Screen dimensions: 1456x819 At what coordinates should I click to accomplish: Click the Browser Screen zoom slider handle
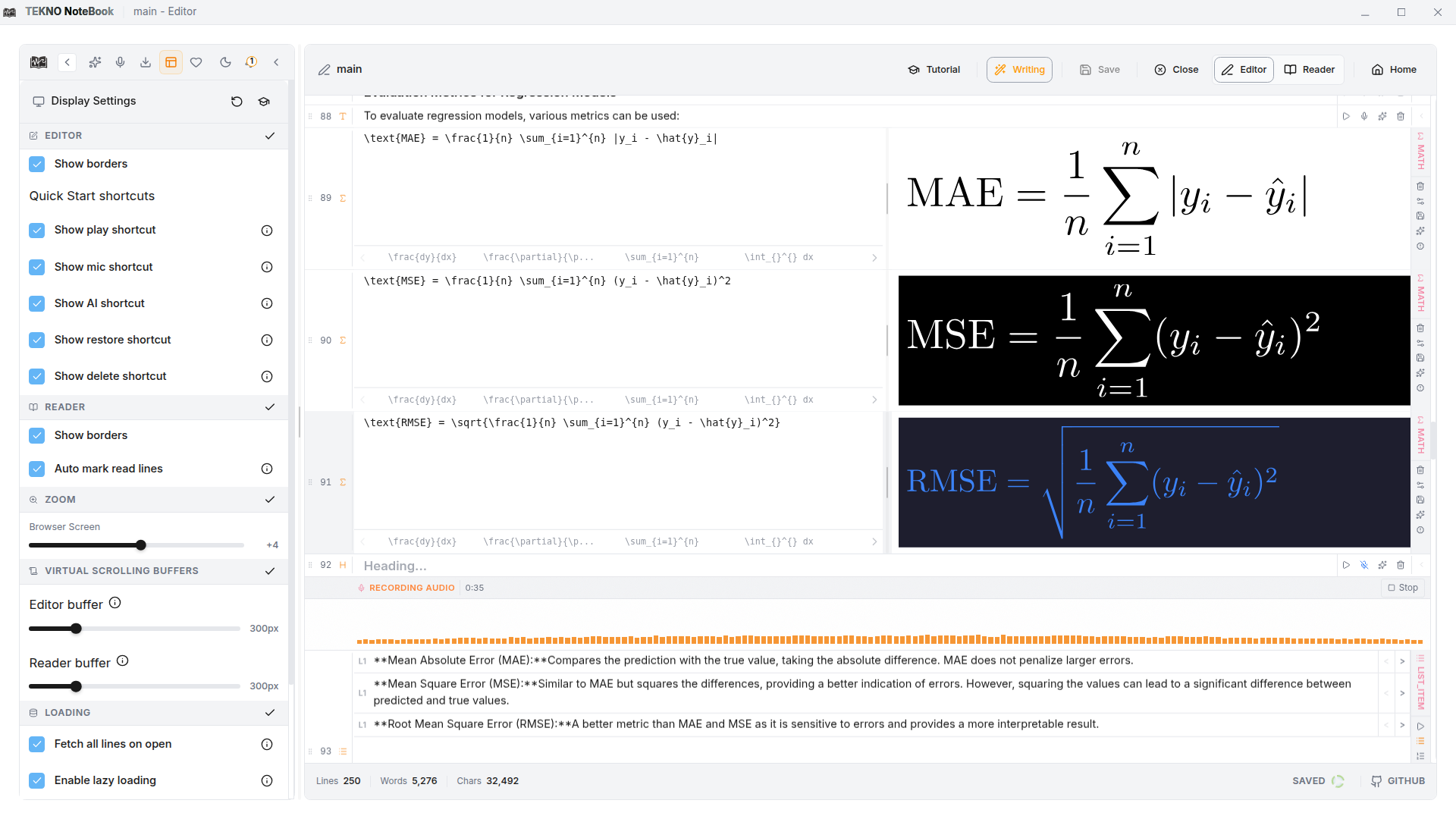point(141,545)
